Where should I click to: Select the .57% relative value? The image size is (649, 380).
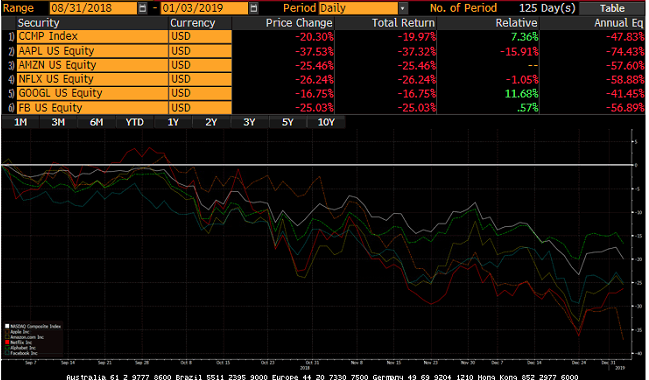527,108
